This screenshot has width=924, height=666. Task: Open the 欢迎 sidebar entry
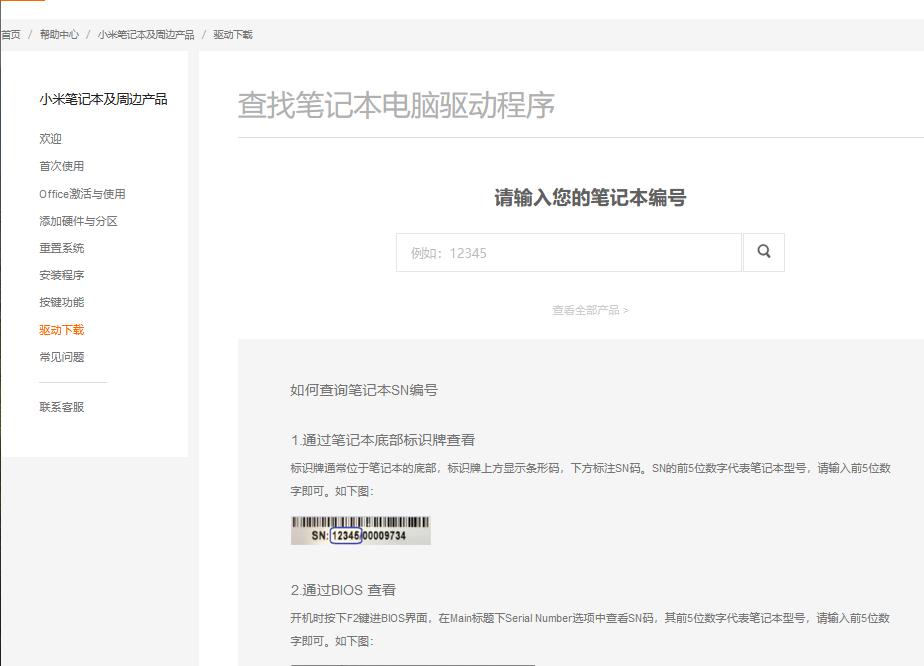coord(50,139)
